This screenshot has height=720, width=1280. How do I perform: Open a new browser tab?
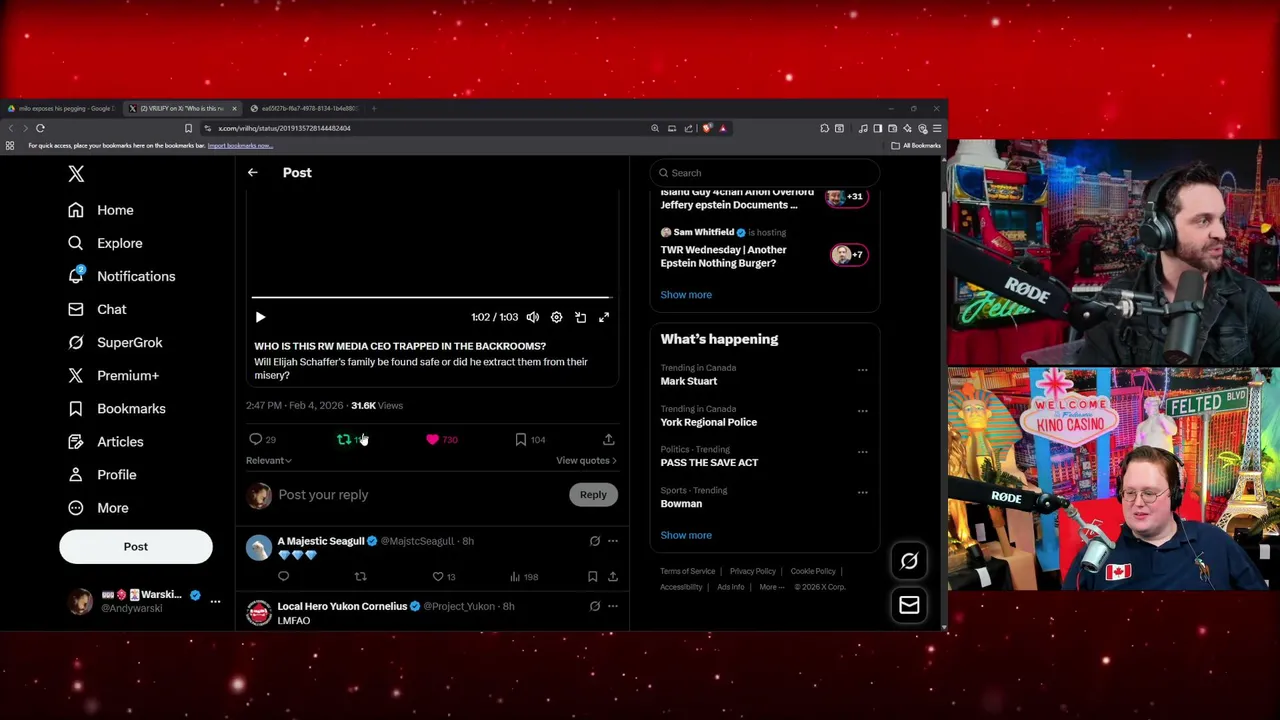click(374, 108)
